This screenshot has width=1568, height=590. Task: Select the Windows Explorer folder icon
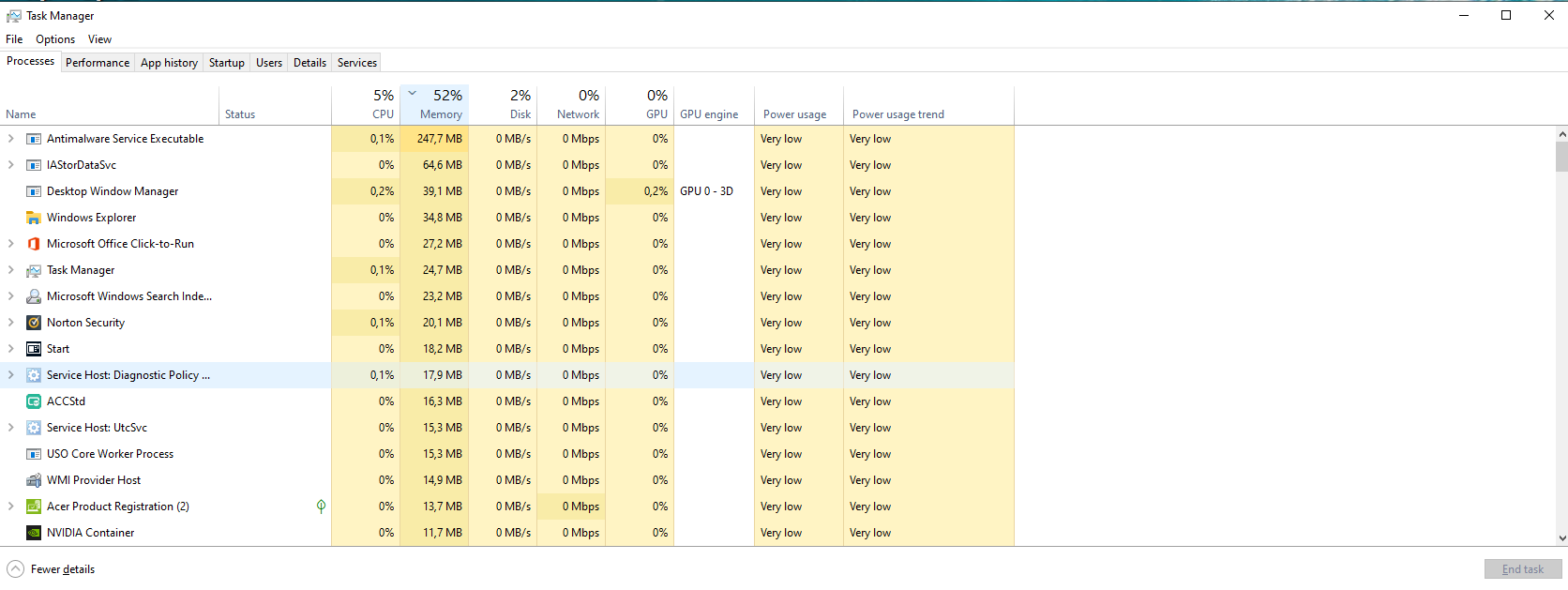click(34, 218)
